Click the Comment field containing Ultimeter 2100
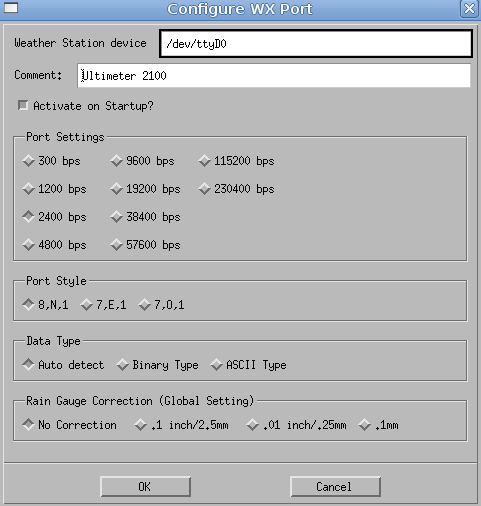 (x=274, y=76)
